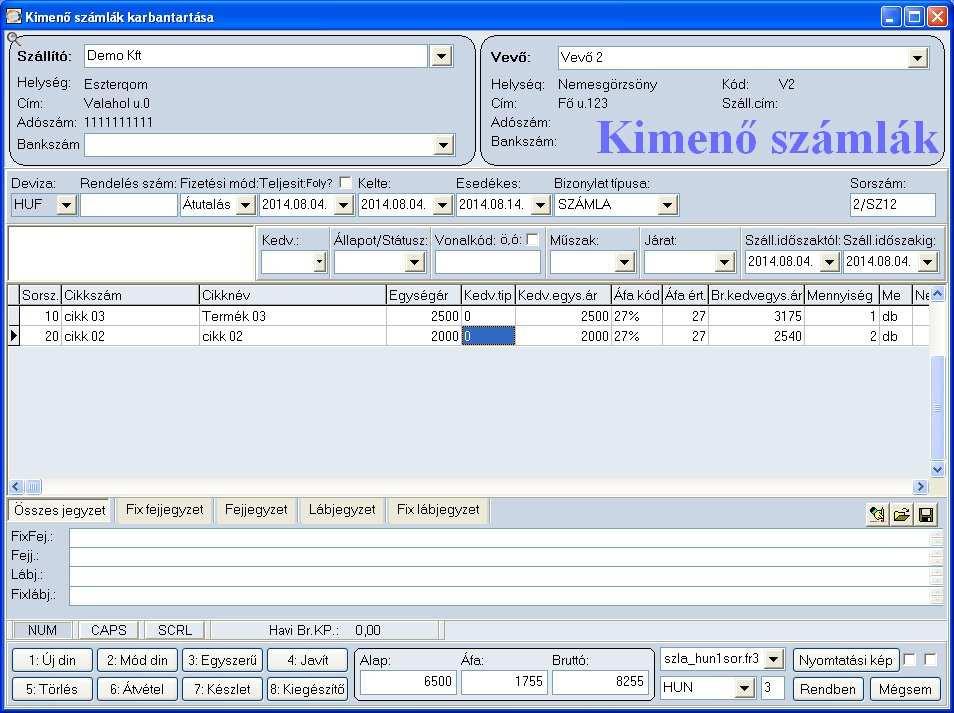
Task: Open the Járat dropdown
Action: click(724, 263)
